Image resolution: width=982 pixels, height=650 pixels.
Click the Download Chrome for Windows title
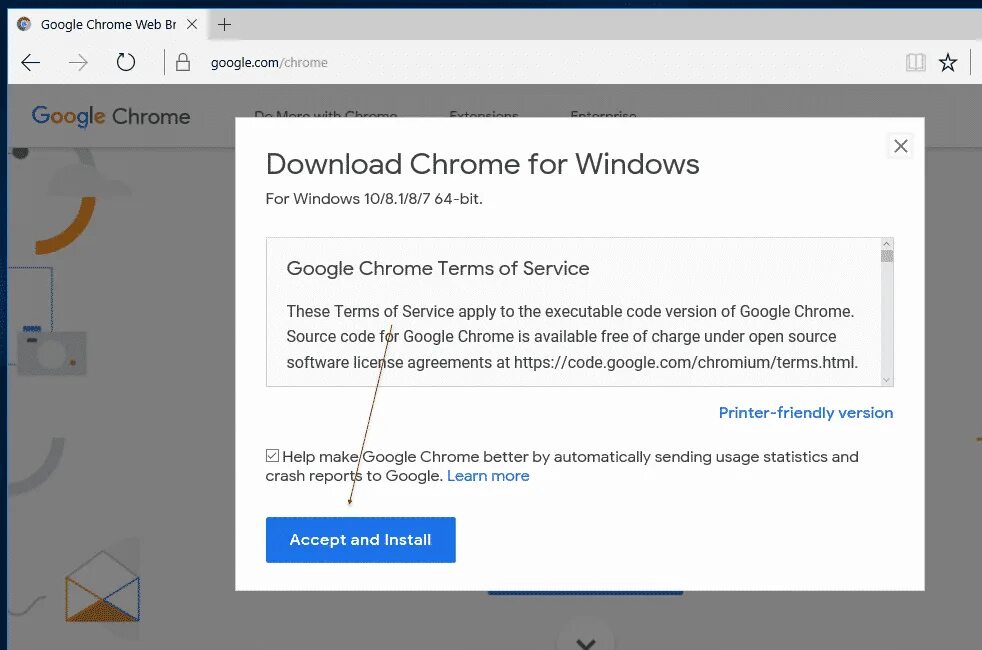[x=482, y=164]
